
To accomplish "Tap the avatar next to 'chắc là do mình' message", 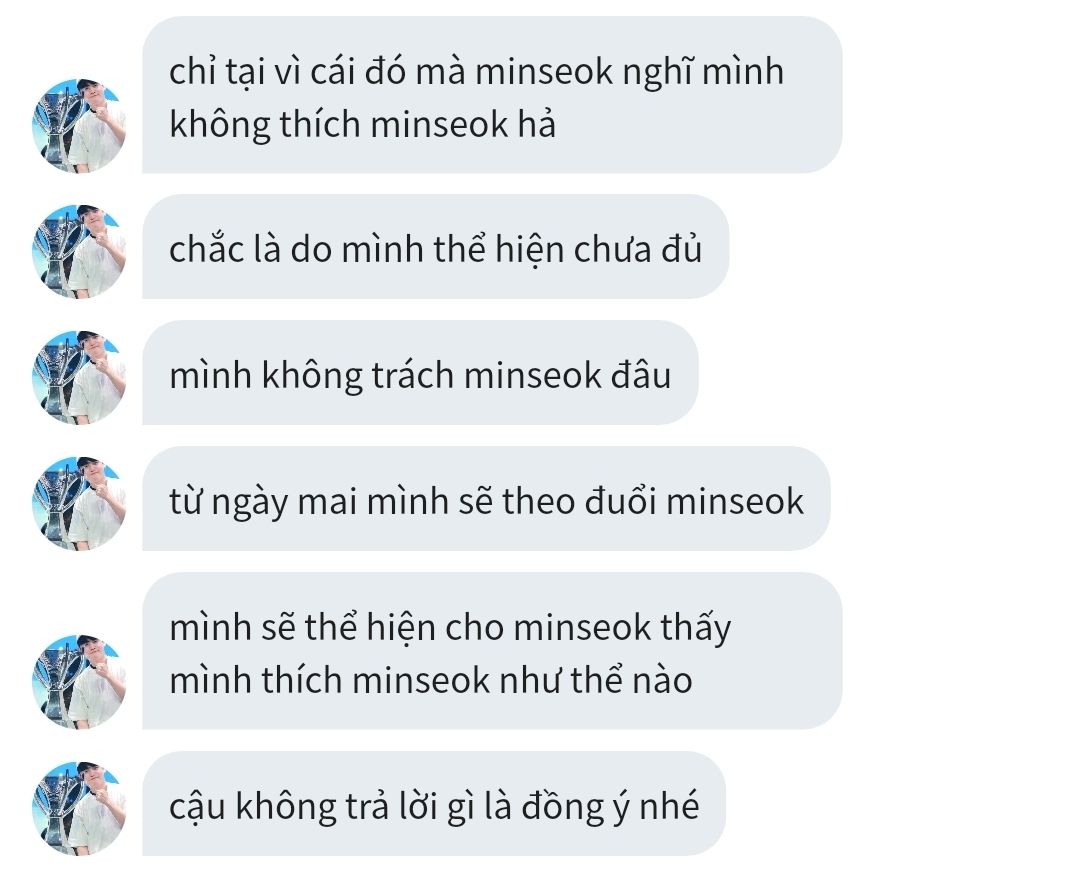I will coord(79,251).
